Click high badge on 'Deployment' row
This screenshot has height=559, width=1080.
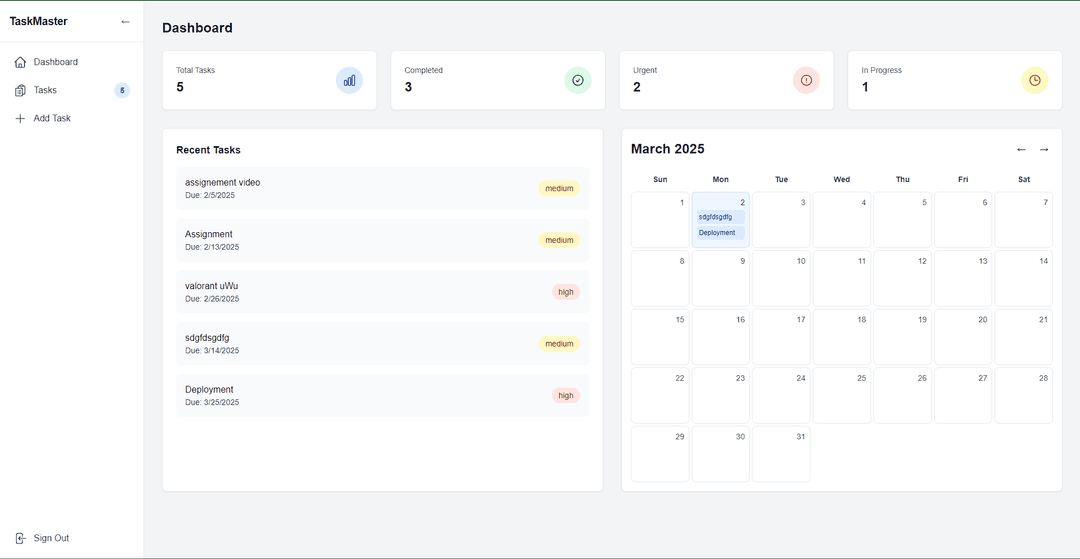(565, 395)
